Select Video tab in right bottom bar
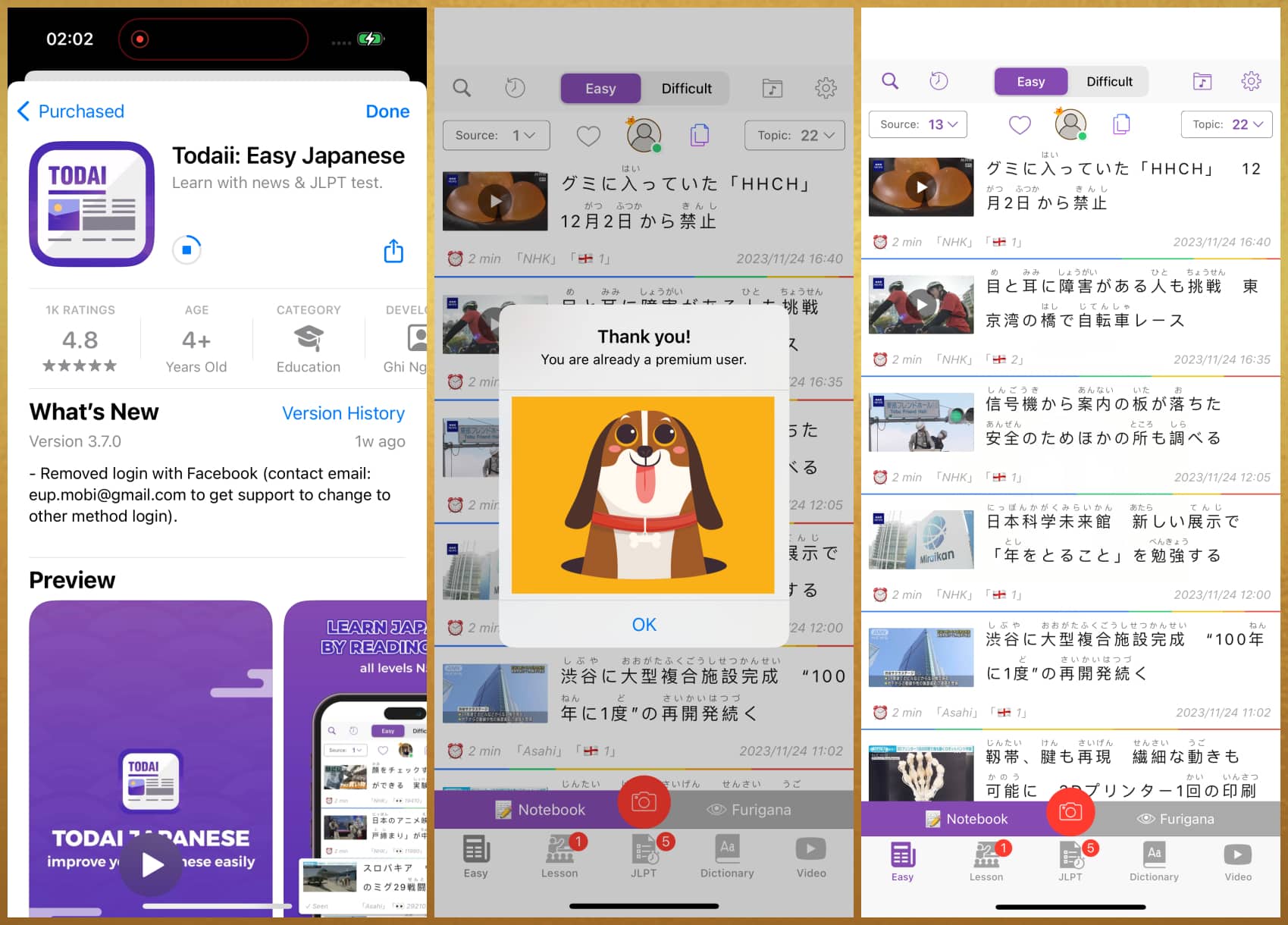 (x=1238, y=861)
